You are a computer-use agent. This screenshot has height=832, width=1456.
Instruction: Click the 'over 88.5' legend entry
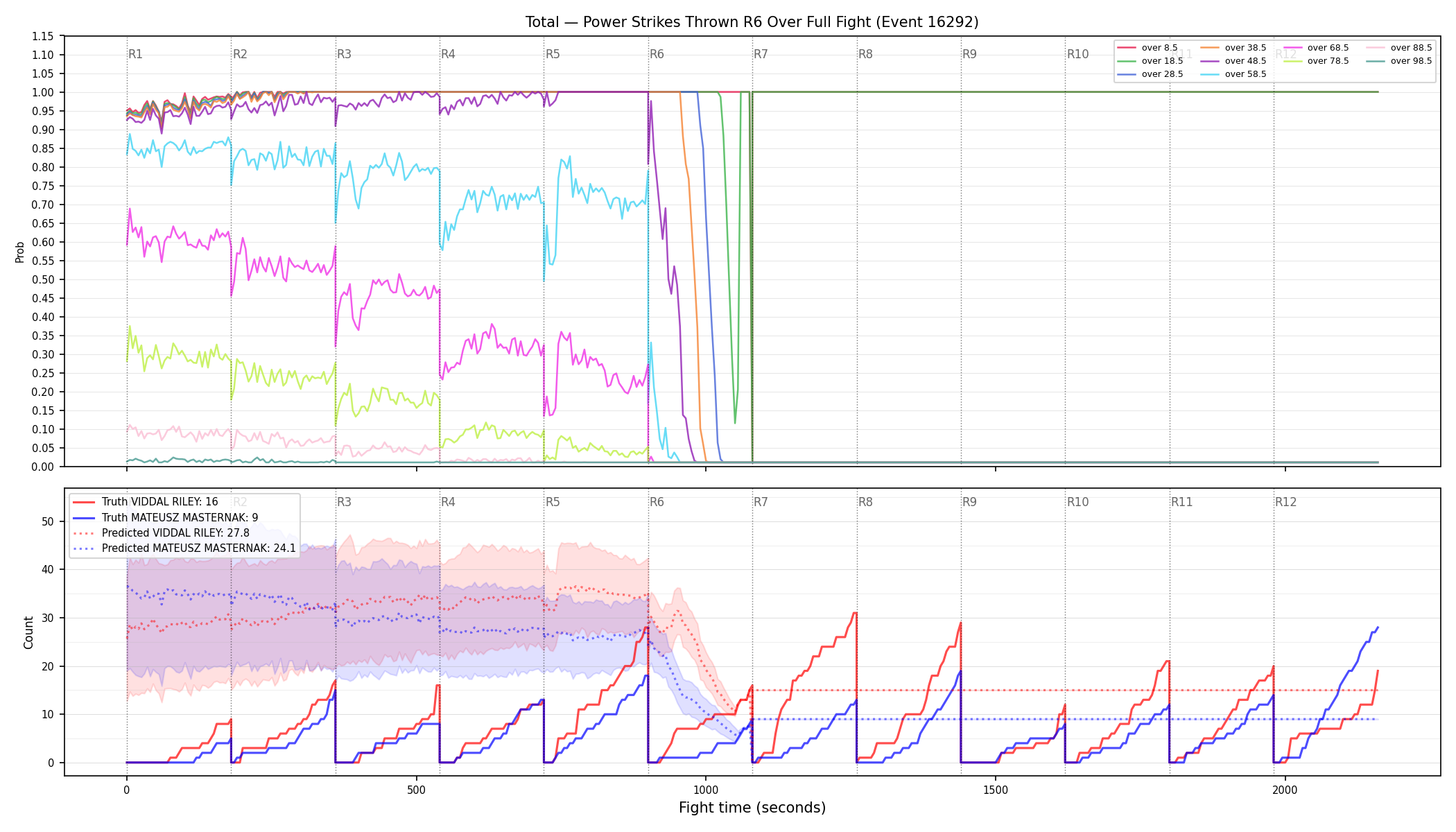pos(1399,48)
